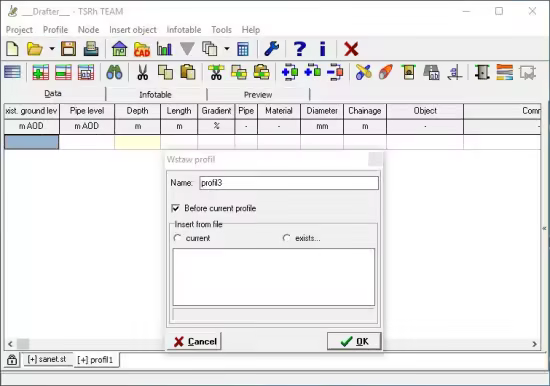This screenshot has height=386, width=550.
Task: Open the Help menu
Action: 251,30
